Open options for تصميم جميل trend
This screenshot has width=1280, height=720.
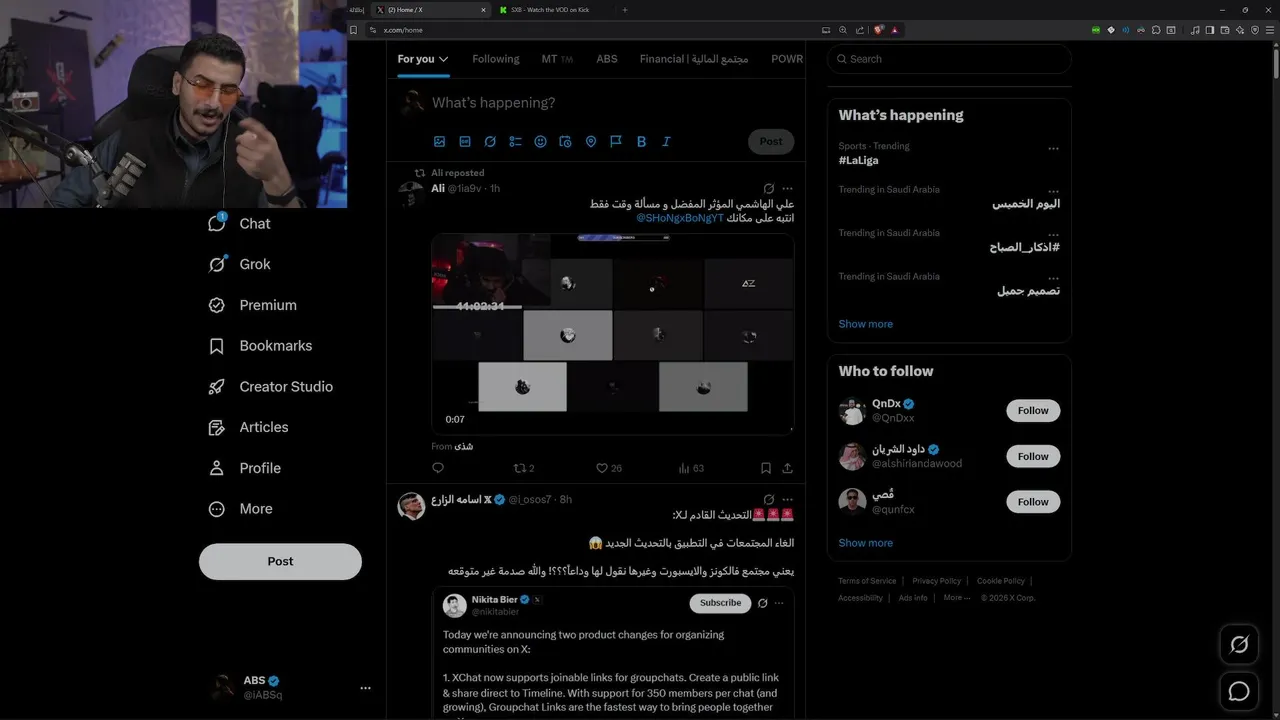pyautogui.click(x=1053, y=278)
